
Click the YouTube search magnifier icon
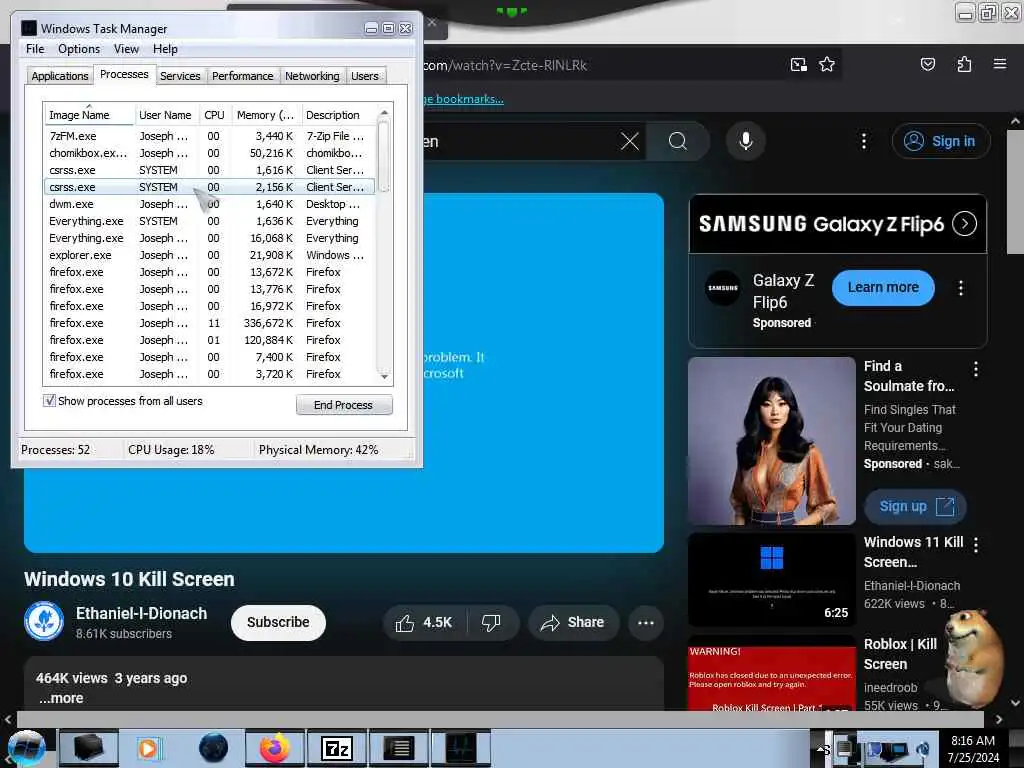(677, 141)
